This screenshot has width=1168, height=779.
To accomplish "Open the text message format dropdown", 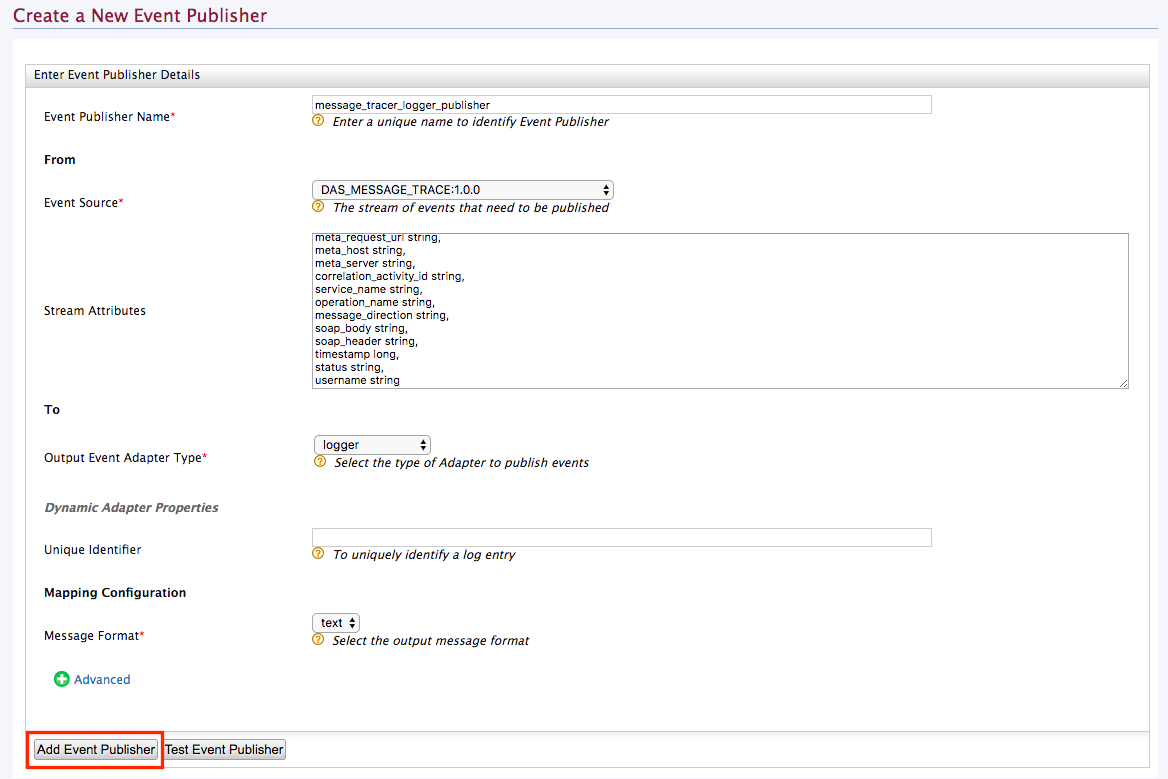I will coord(336,623).
